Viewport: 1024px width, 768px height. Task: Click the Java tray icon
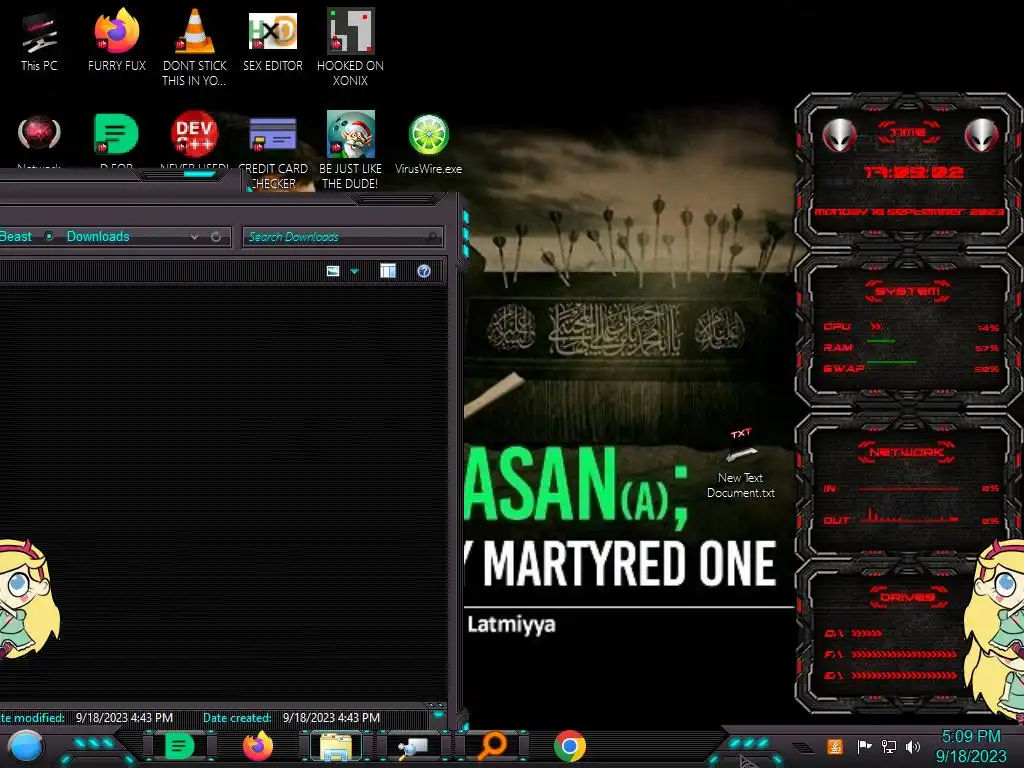[x=834, y=746]
